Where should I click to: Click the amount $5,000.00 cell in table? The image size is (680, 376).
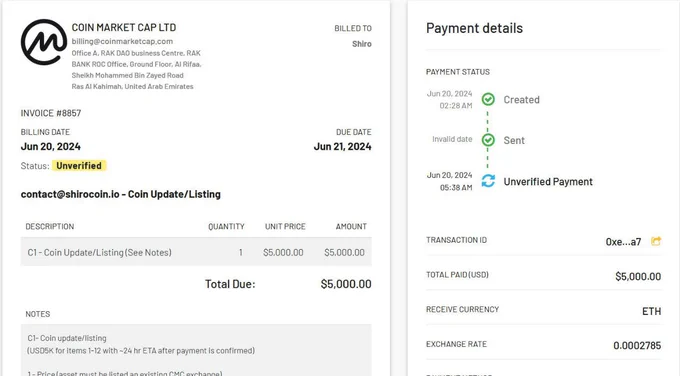coord(344,252)
